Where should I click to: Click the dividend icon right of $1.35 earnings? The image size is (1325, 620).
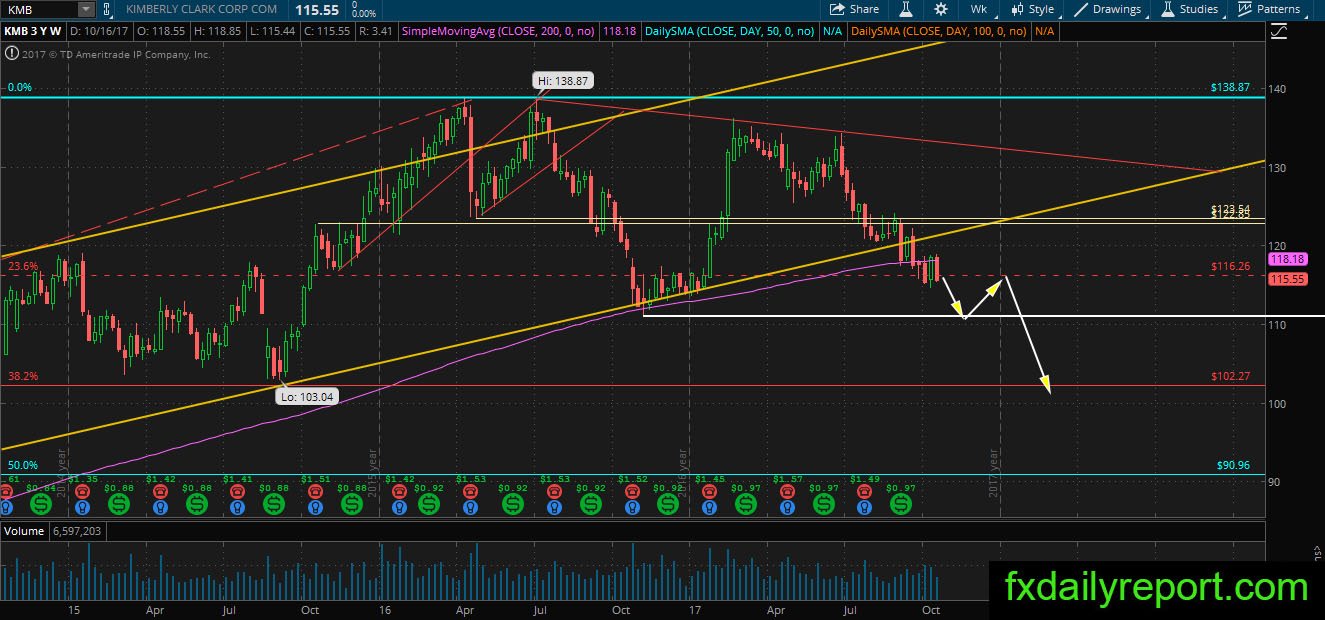pos(119,504)
